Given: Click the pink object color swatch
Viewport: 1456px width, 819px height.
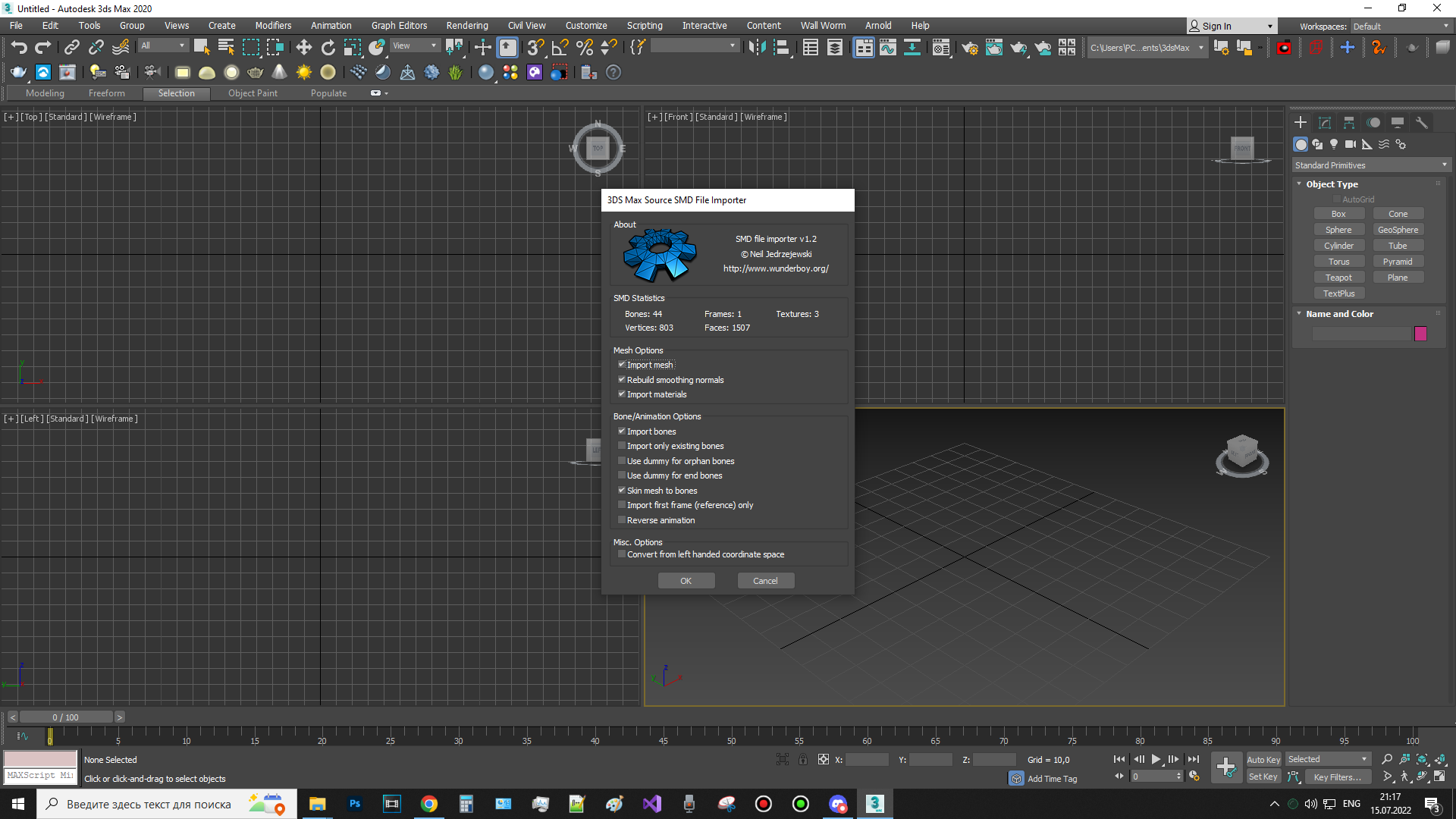Looking at the screenshot, I should pyautogui.click(x=1420, y=334).
